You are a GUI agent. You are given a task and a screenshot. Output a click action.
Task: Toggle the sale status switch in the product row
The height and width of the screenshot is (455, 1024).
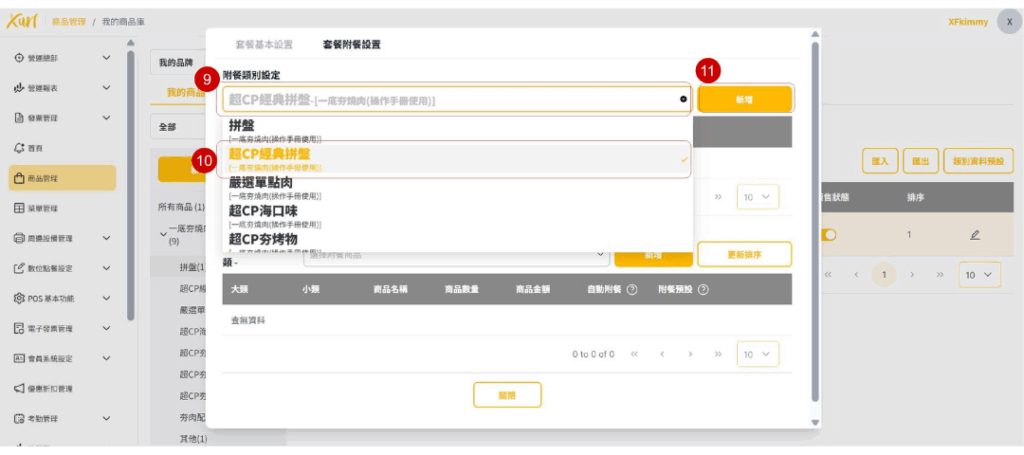[829, 234]
